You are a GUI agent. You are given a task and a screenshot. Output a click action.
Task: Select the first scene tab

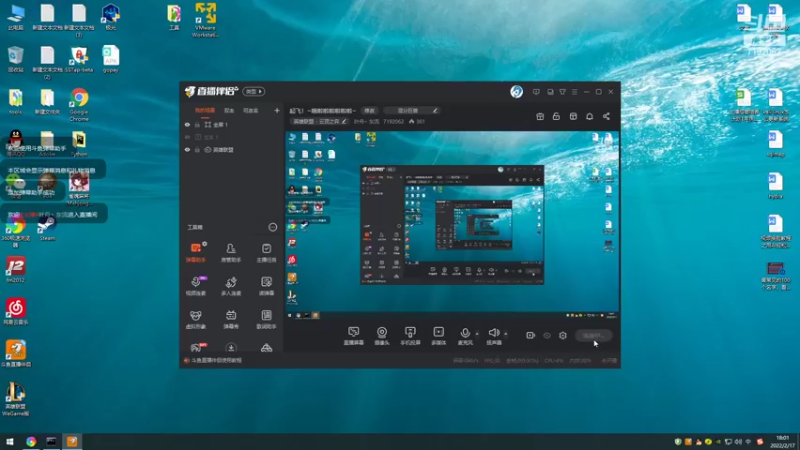205,110
